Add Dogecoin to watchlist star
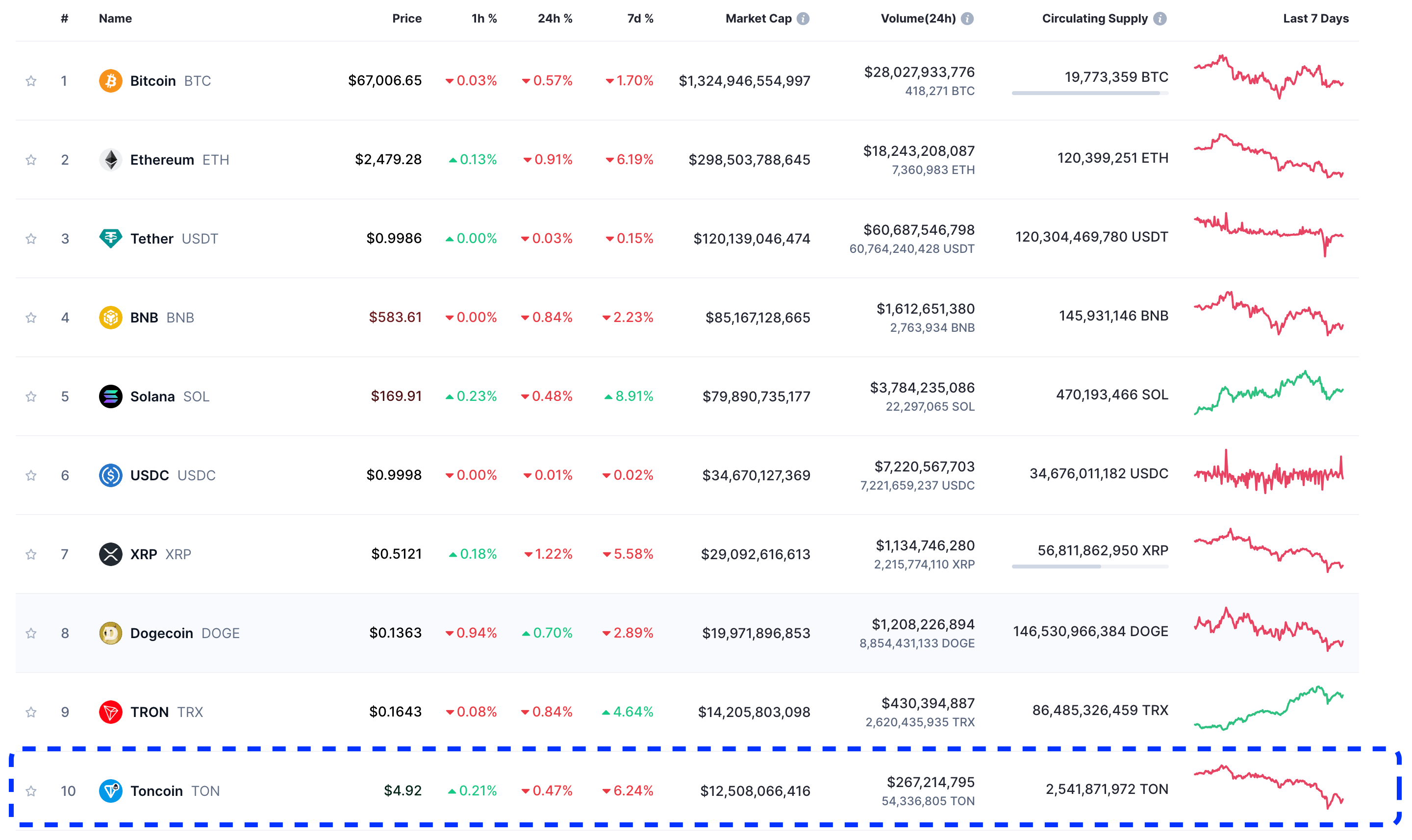This screenshot has height=840, width=1412. coord(31,633)
